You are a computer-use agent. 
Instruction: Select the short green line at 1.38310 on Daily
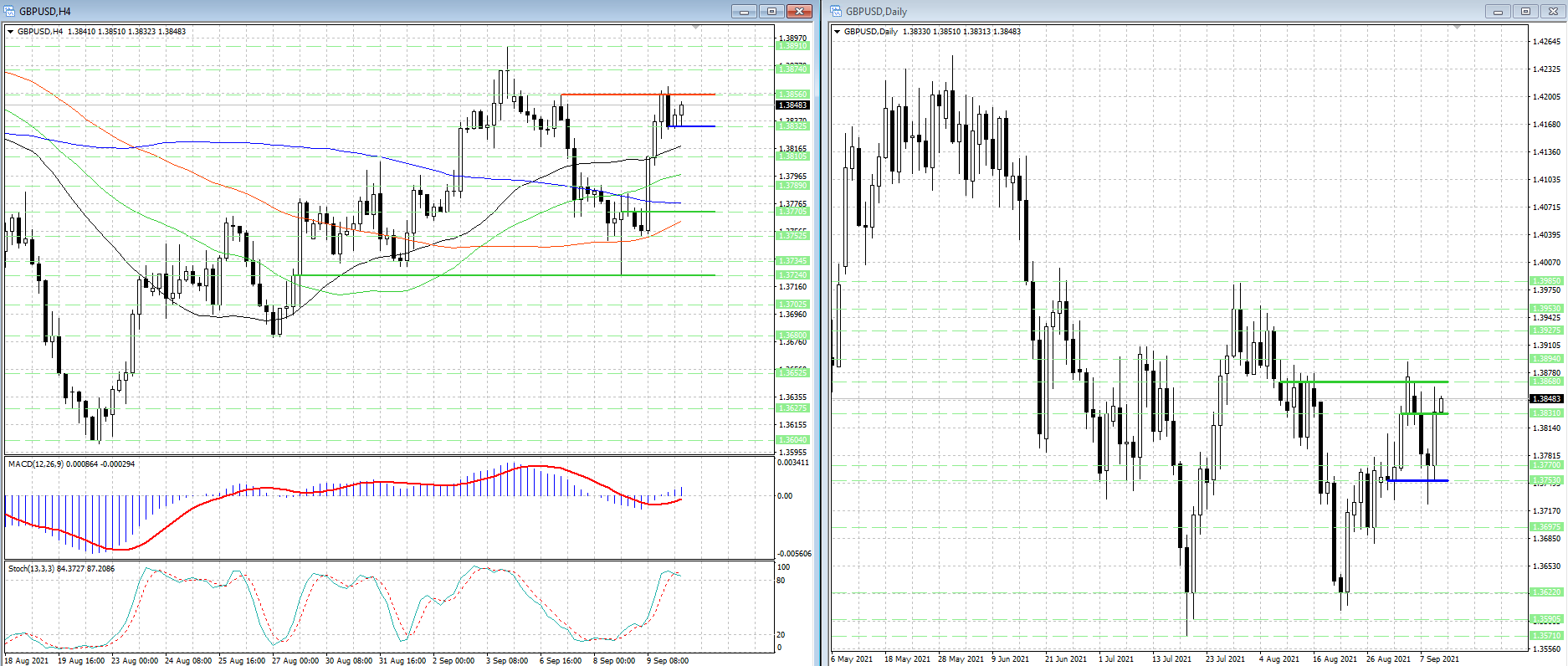point(1423,413)
